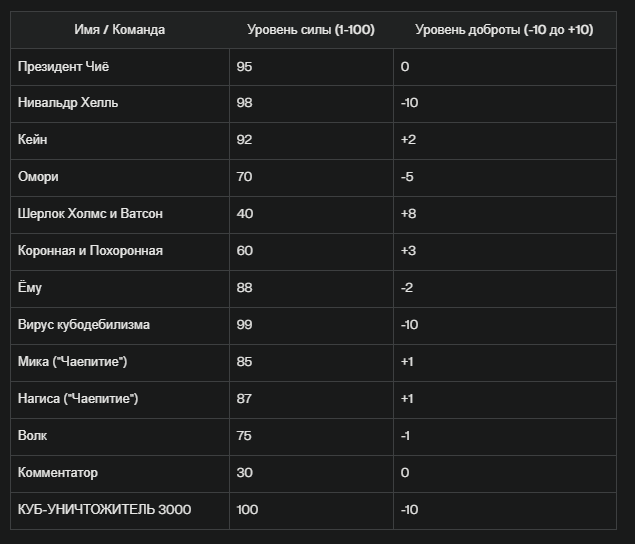Select the "Президент Чиё" name cell
Screen dimensions: 635x544
coord(62,67)
